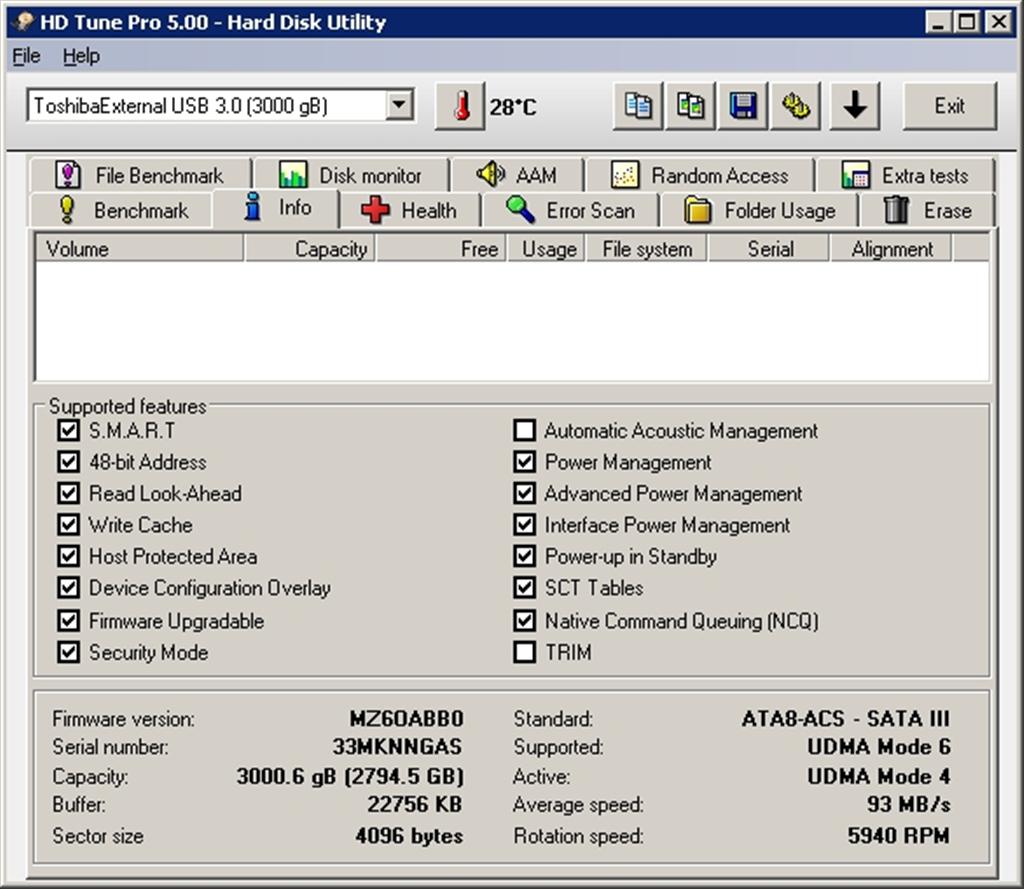Open the drive selection dropdown
Image resolution: width=1024 pixels, height=889 pixels.
399,105
